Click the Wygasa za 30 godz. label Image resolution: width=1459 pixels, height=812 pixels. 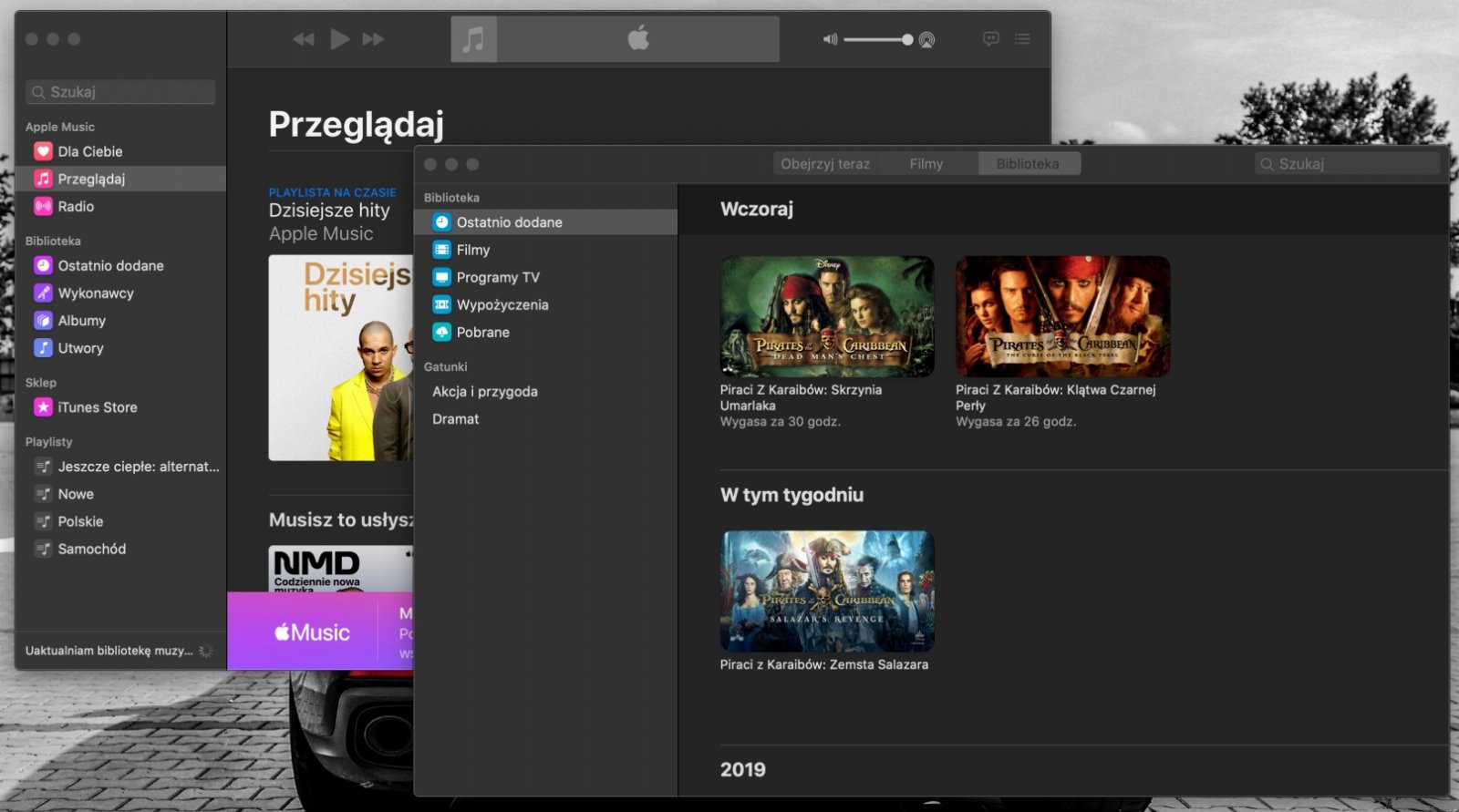(x=781, y=422)
